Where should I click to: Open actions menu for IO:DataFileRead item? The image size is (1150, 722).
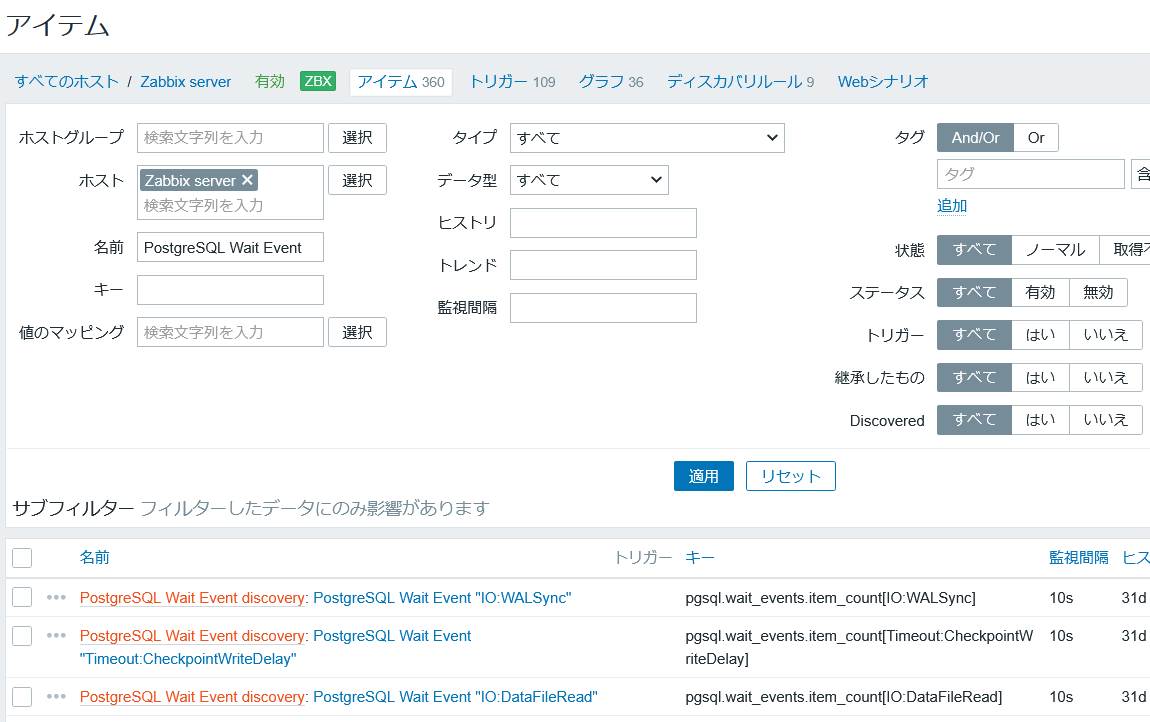click(x=56, y=696)
